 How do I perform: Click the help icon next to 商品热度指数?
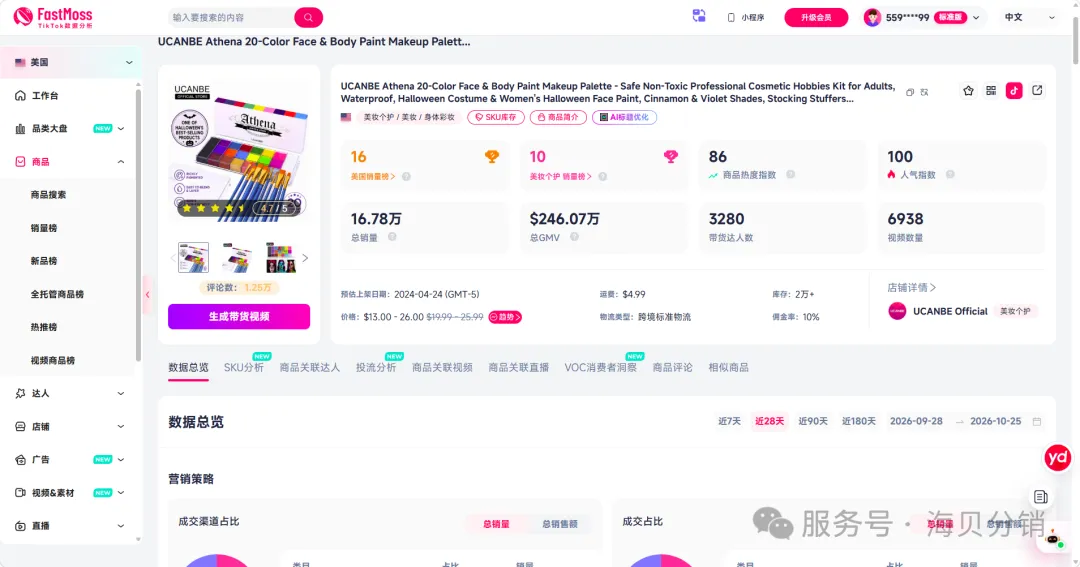[791, 175]
